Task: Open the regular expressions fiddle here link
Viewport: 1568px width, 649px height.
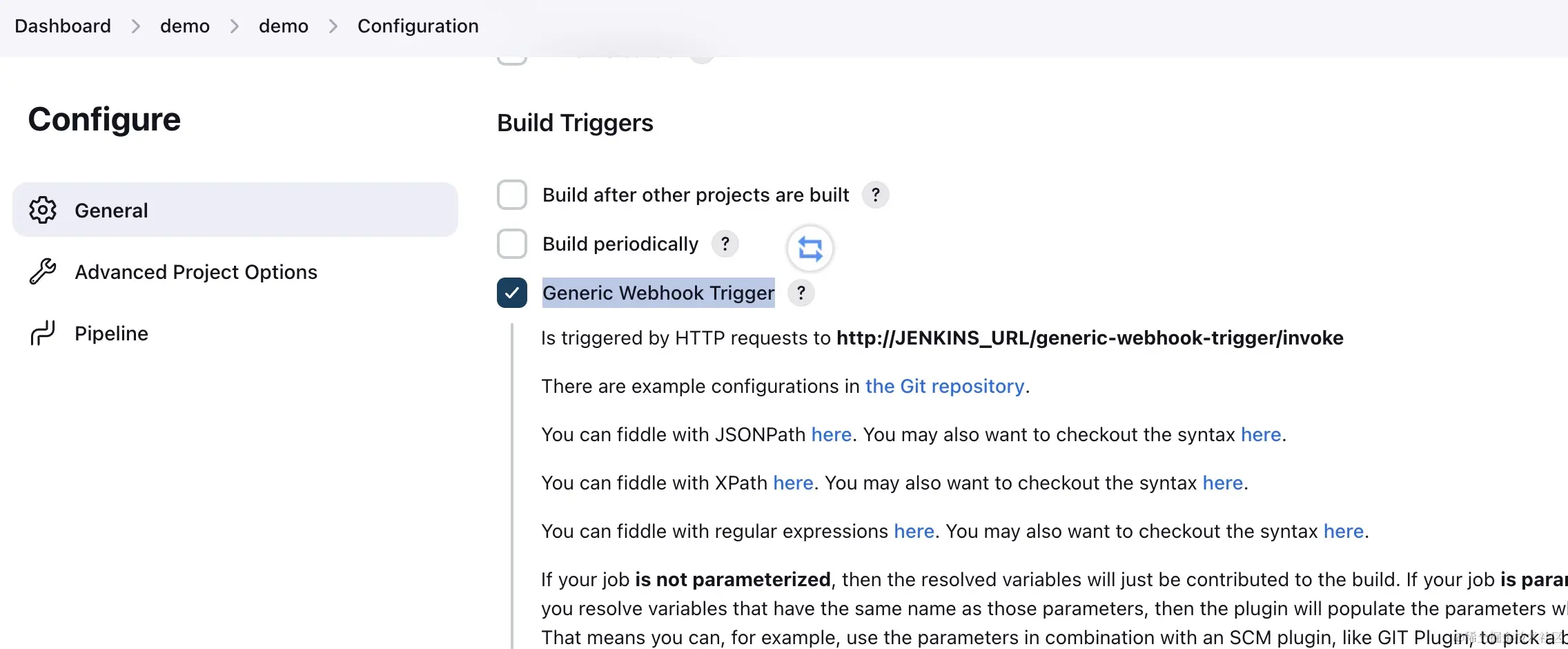Action: [914, 531]
